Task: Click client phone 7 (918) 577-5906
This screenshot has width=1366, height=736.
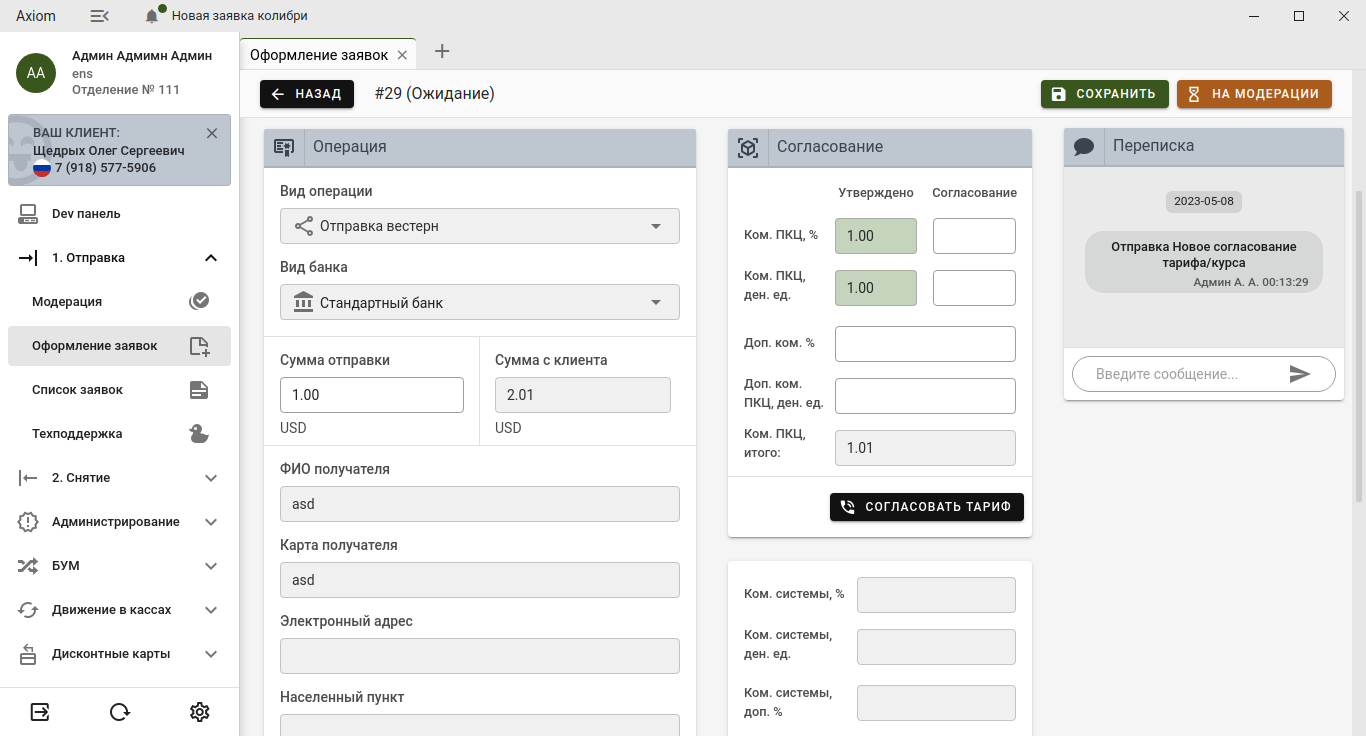Action: [x=105, y=168]
